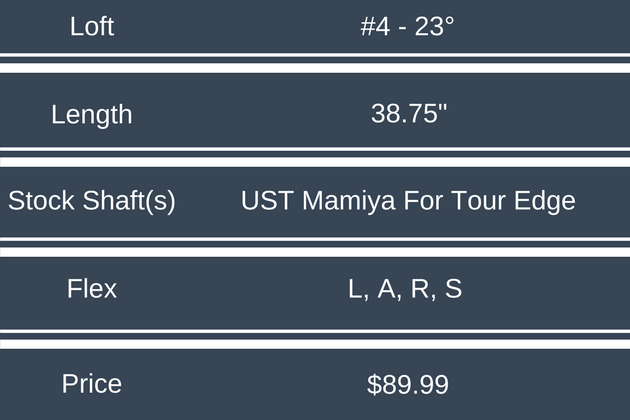630x420 pixels.
Task: Click the Price row label
Action: click(x=92, y=383)
